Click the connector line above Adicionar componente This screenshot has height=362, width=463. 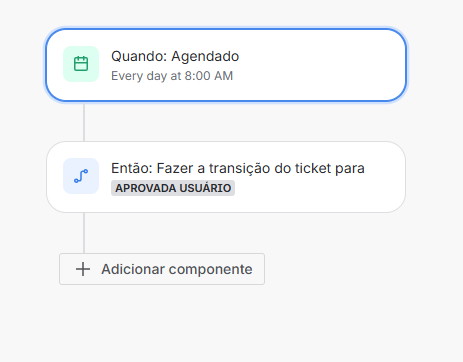[x=84, y=233]
